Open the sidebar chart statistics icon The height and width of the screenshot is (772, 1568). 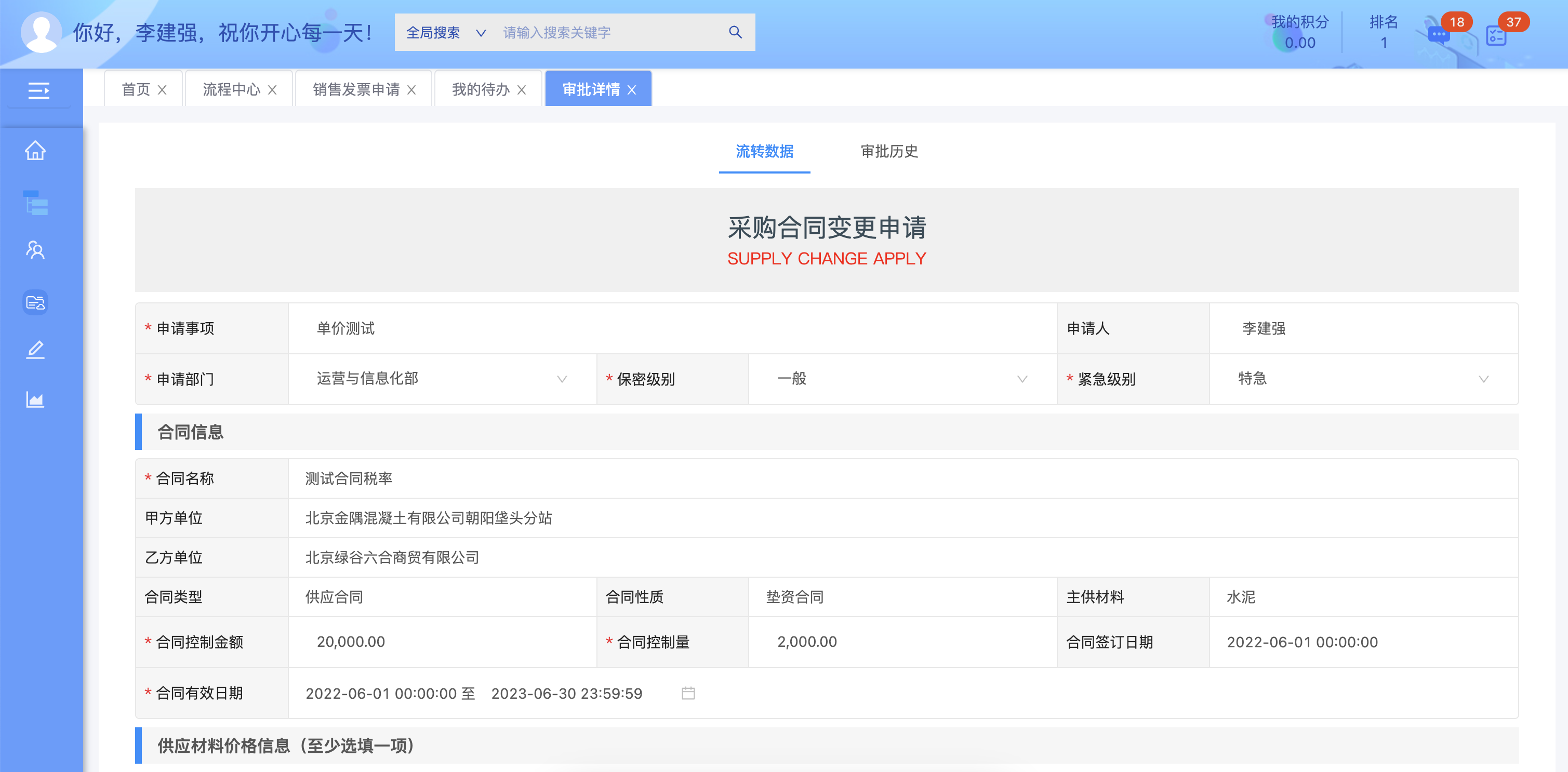click(35, 400)
